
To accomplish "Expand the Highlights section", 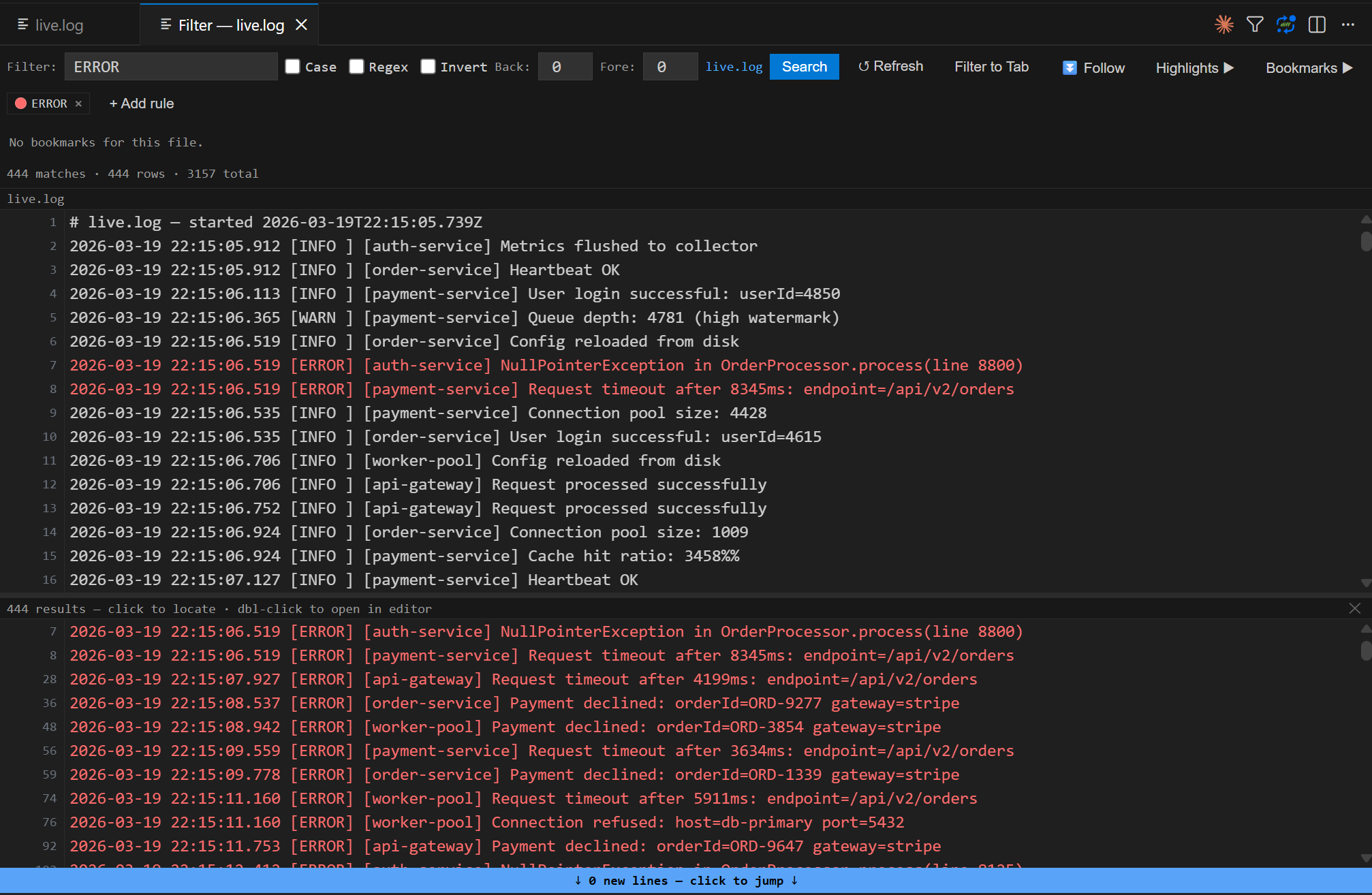I will pyautogui.click(x=1195, y=67).
